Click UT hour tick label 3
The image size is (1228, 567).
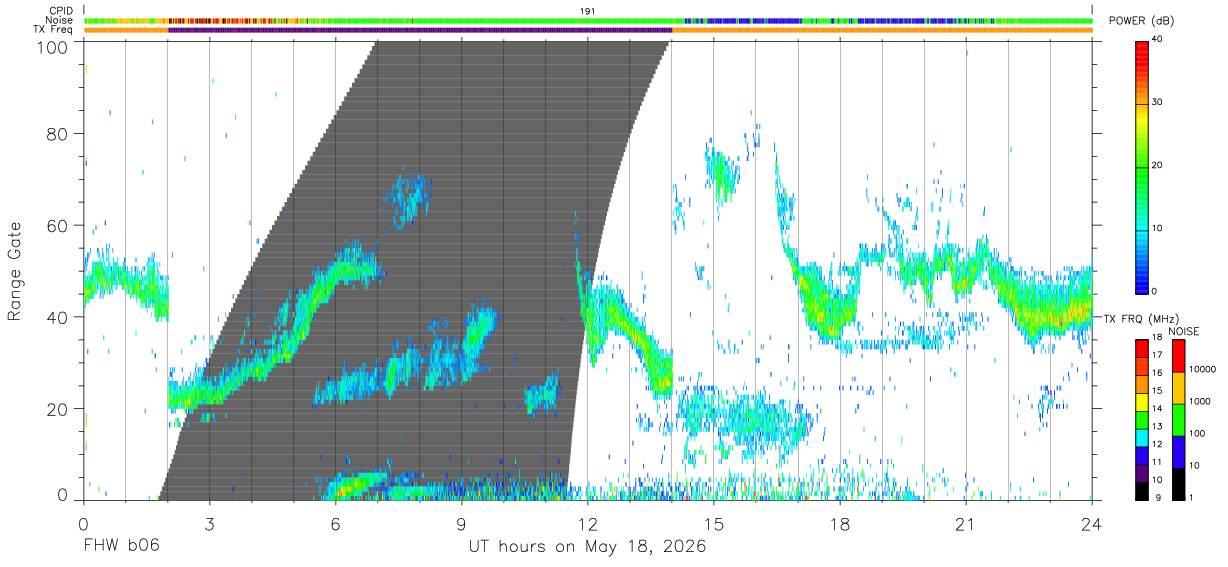point(209,524)
